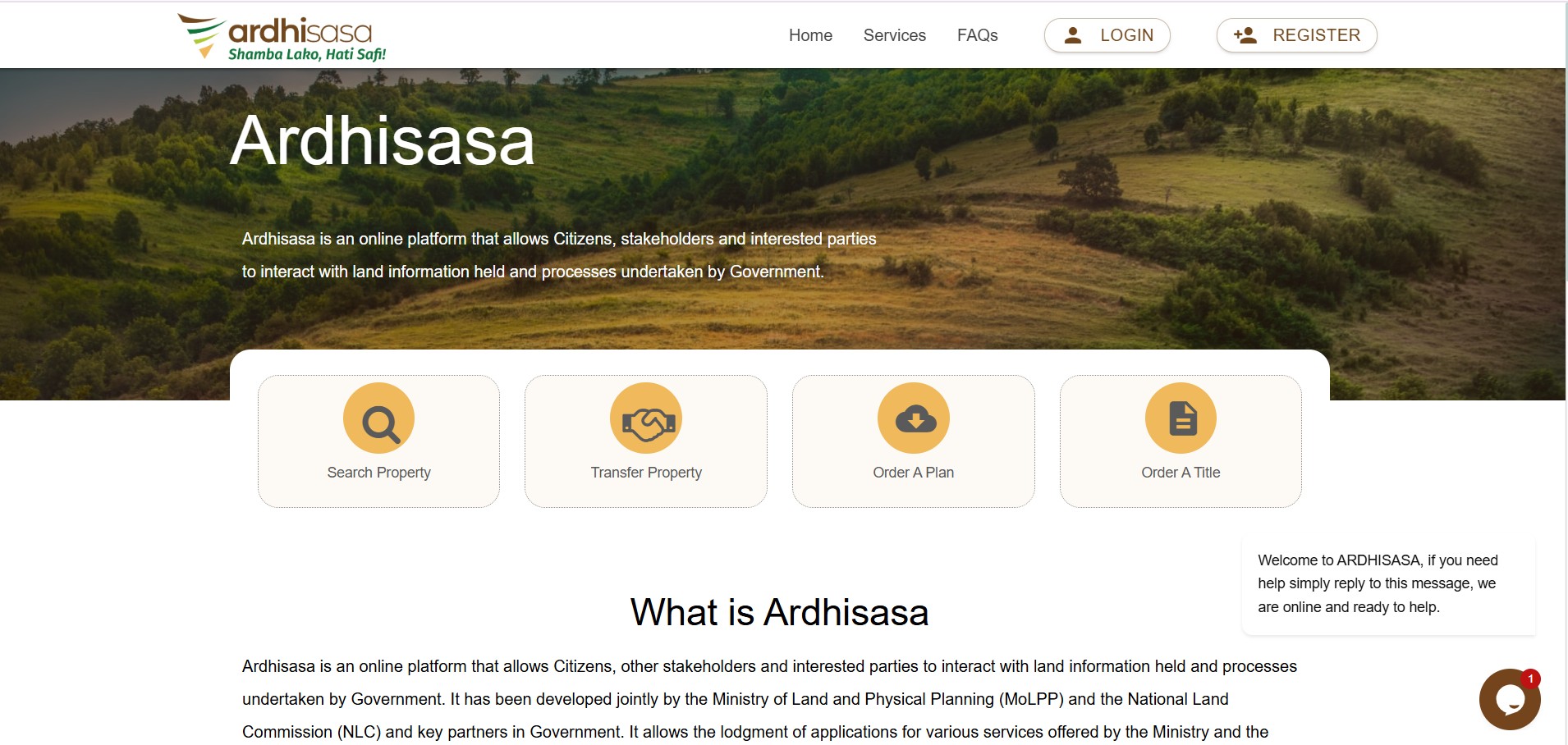1568x745 pixels.
Task: Select the Order A Title label
Action: pyautogui.click(x=1181, y=473)
